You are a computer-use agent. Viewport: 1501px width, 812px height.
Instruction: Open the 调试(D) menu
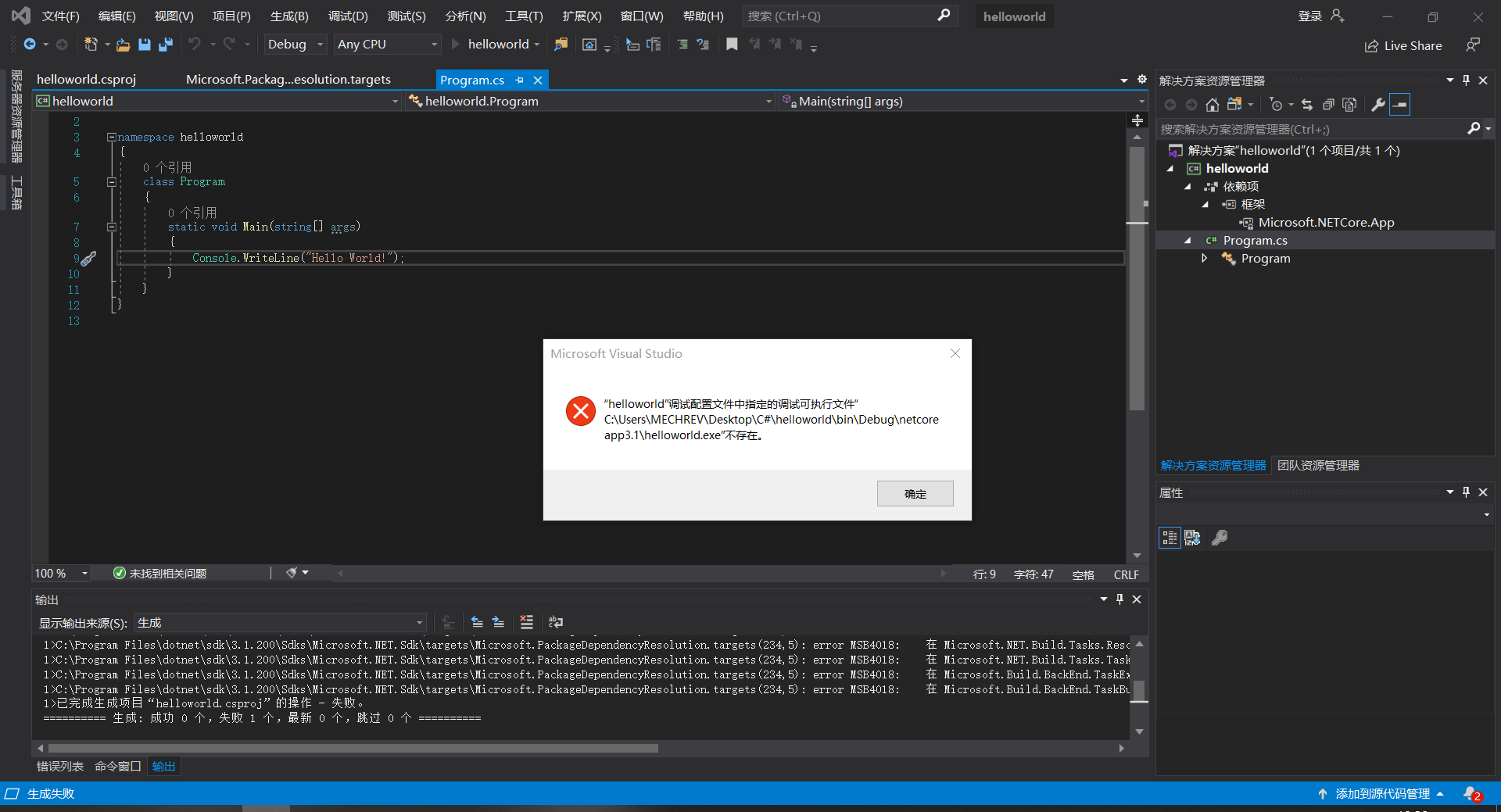tap(348, 16)
